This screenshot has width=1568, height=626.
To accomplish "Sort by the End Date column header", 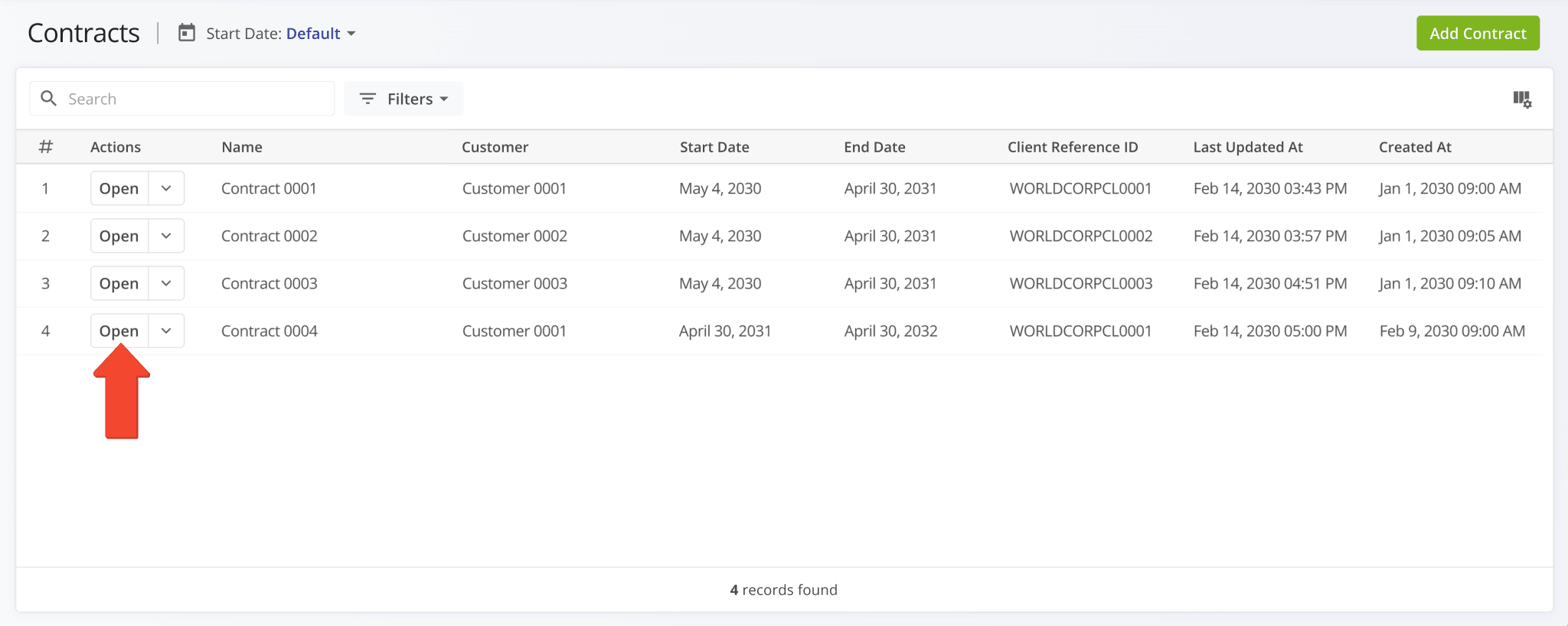I will coord(874,147).
